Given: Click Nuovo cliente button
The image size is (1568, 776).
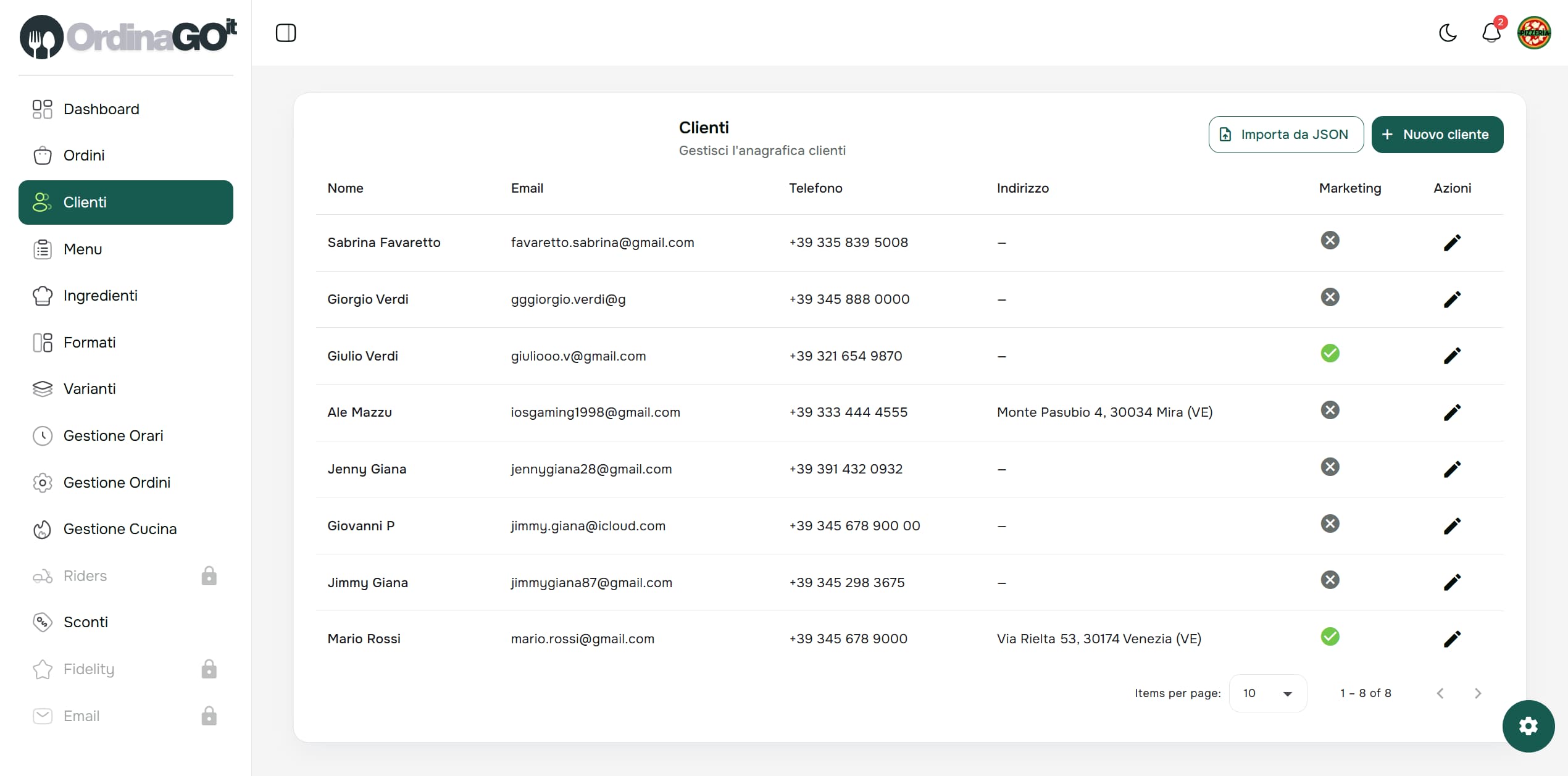Looking at the screenshot, I should pos(1437,135).
